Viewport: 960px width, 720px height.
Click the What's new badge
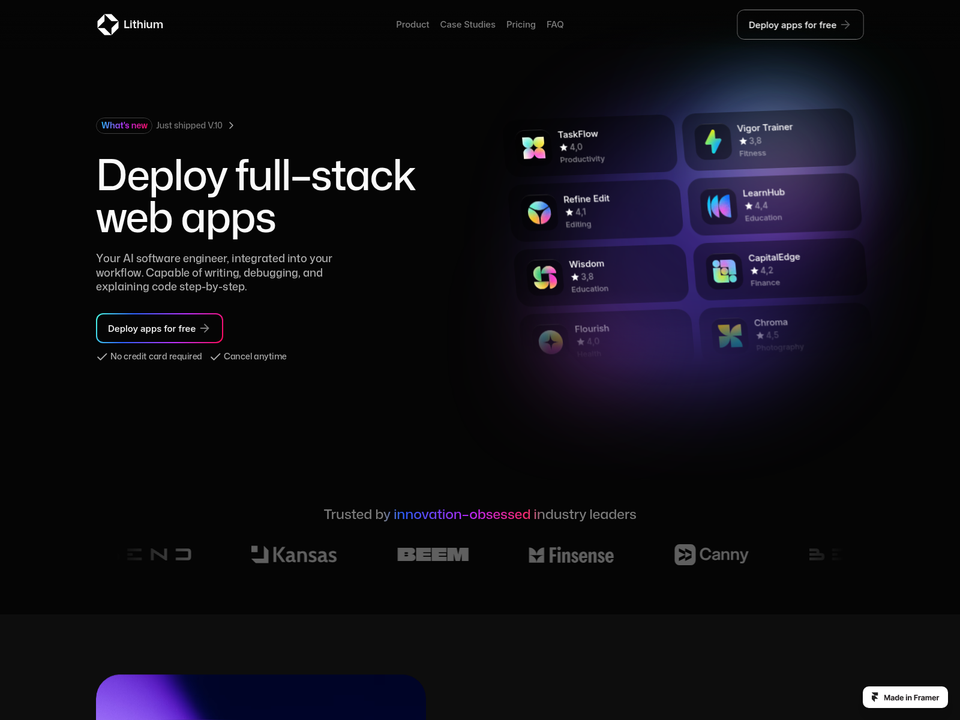(124, 126)
